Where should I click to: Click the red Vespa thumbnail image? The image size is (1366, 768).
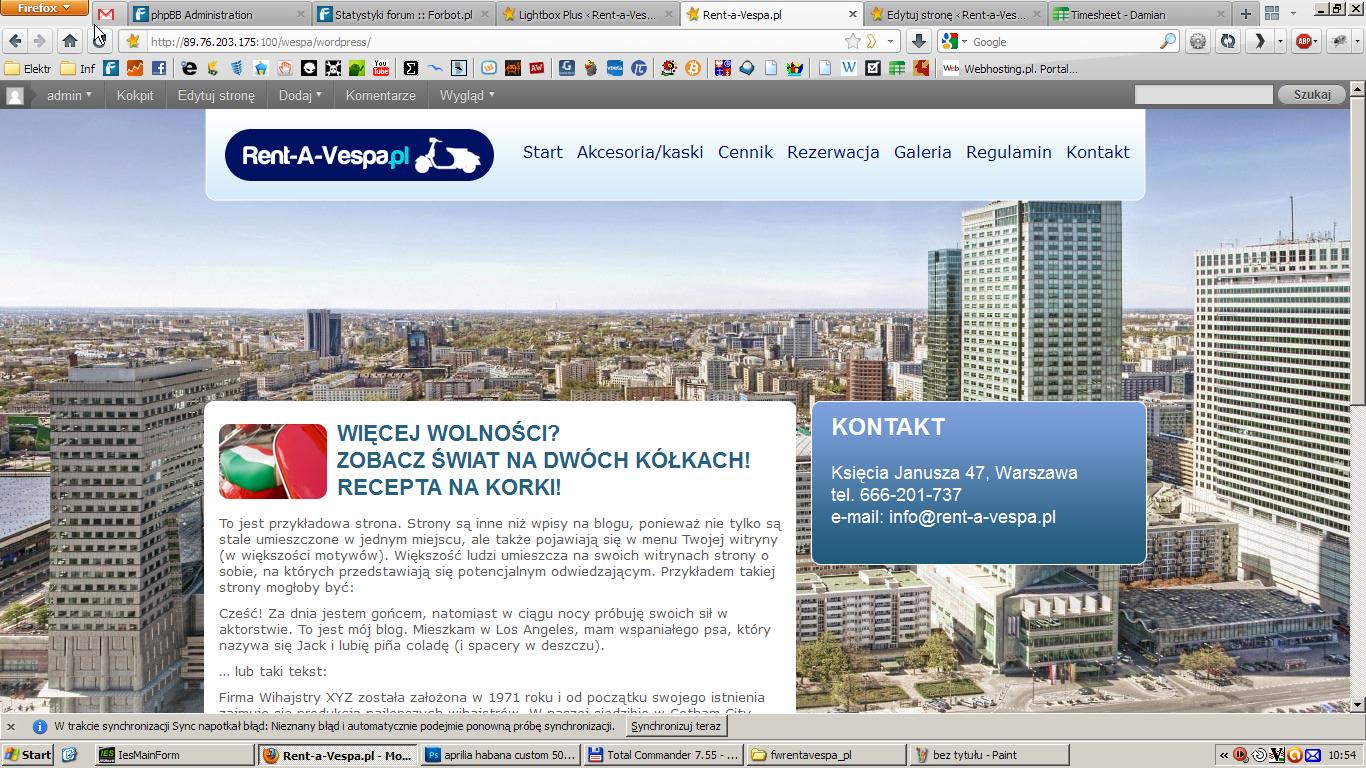[273, 461]
